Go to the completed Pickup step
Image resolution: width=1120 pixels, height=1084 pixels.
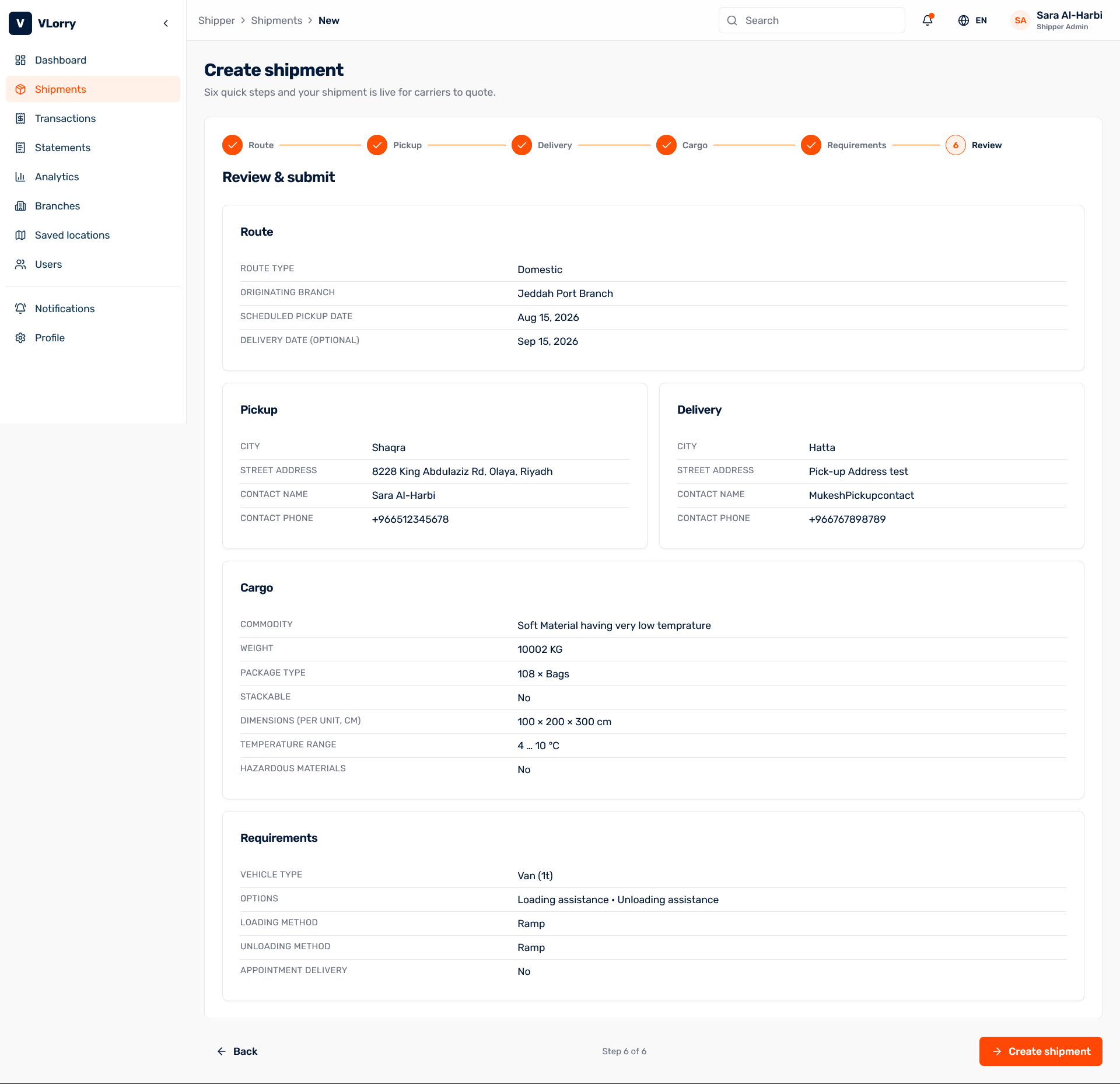pos(394,145)
